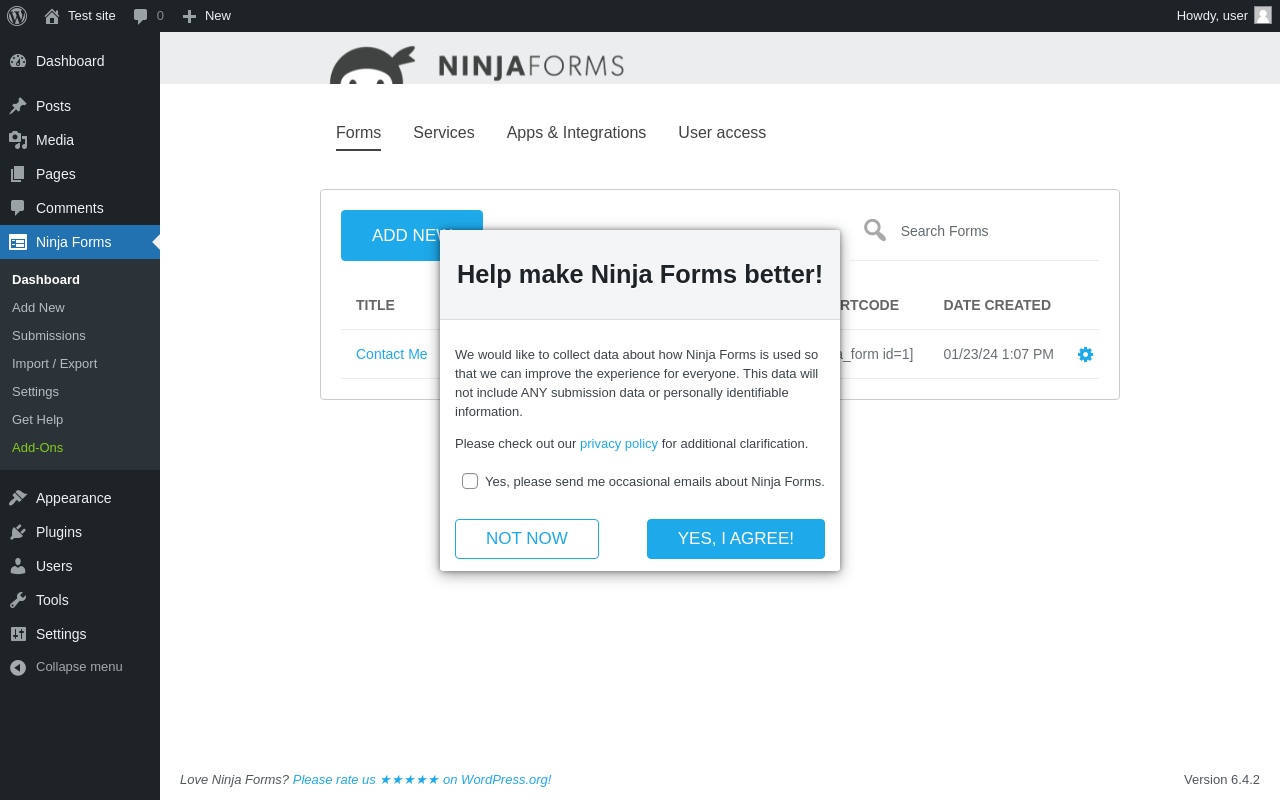Click the Comments speech bubble sidebar icon
The image size is (1280, 800).
(18, 208)
